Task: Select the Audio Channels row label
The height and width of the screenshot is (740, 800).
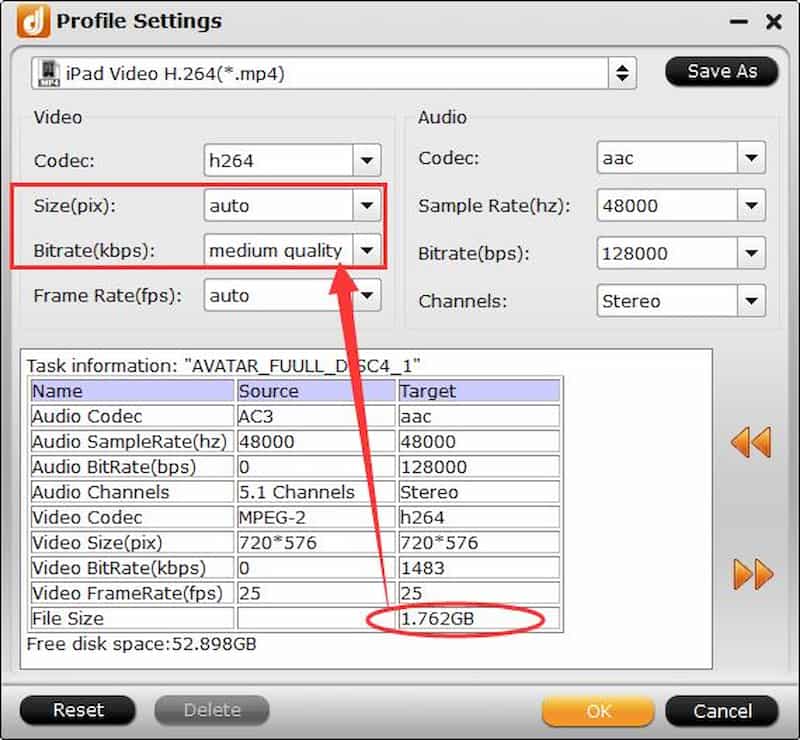Action: pos(132,492)
